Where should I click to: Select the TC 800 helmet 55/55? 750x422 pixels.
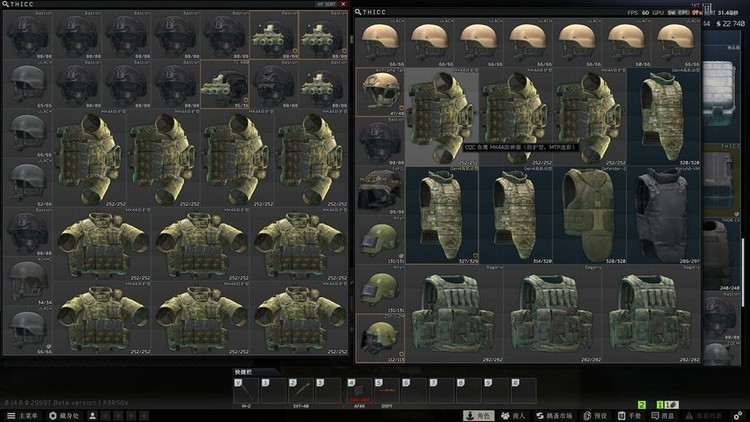coord(225,84)
